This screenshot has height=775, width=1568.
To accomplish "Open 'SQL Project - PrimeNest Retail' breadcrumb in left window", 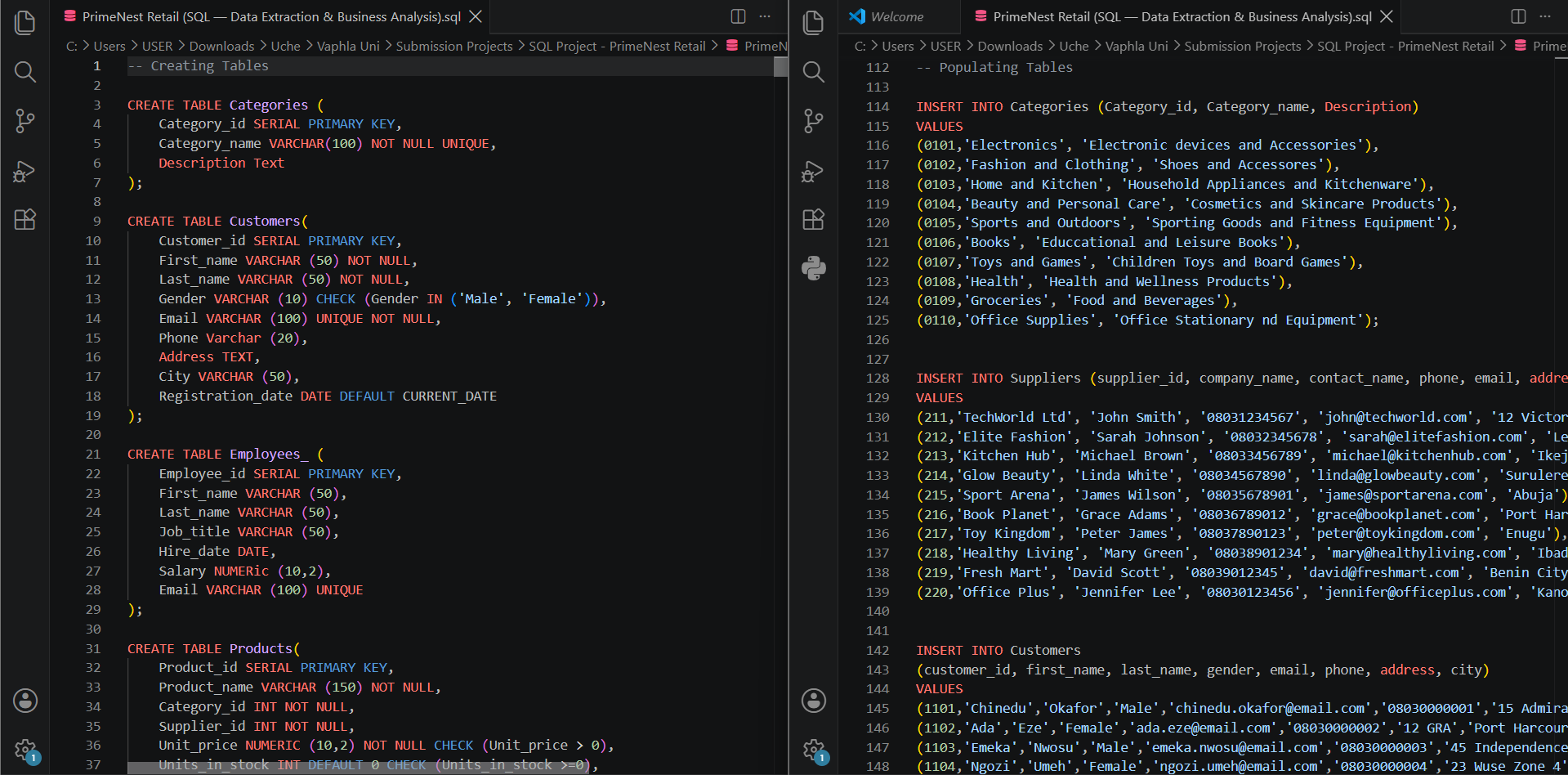I will (617, 47).
